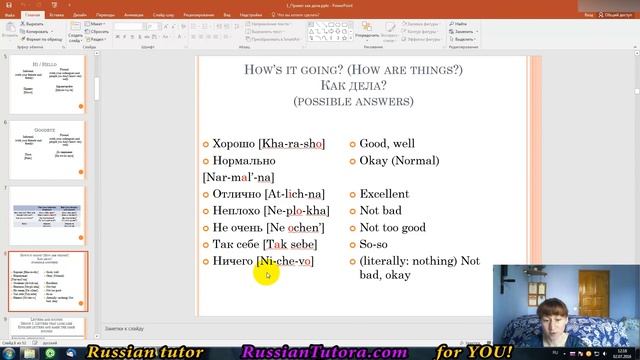
Task: Click Quick Styles (Экспресс-стили) button
Action: (x=390, y=31)
